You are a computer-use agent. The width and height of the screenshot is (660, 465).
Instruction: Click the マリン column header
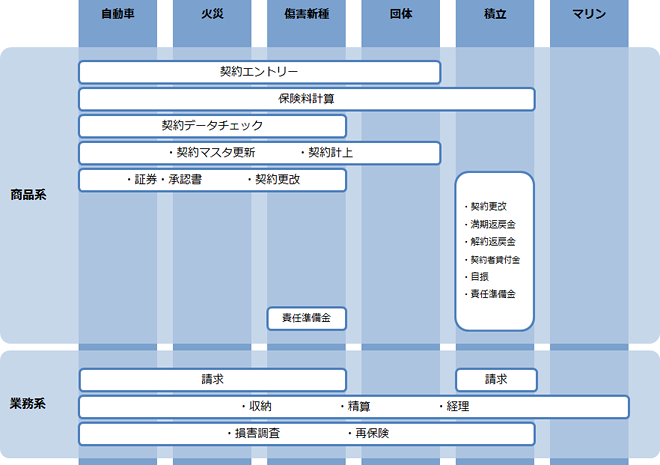coord(589,14)
